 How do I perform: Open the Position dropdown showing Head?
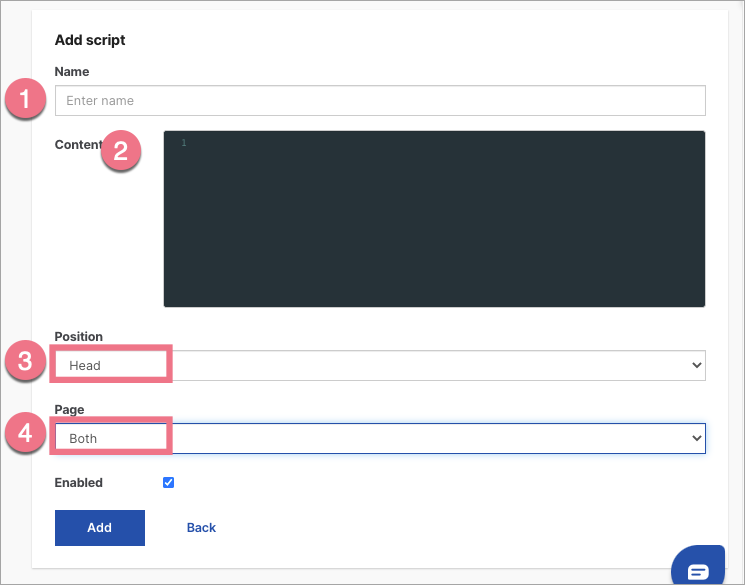(380, 366)
